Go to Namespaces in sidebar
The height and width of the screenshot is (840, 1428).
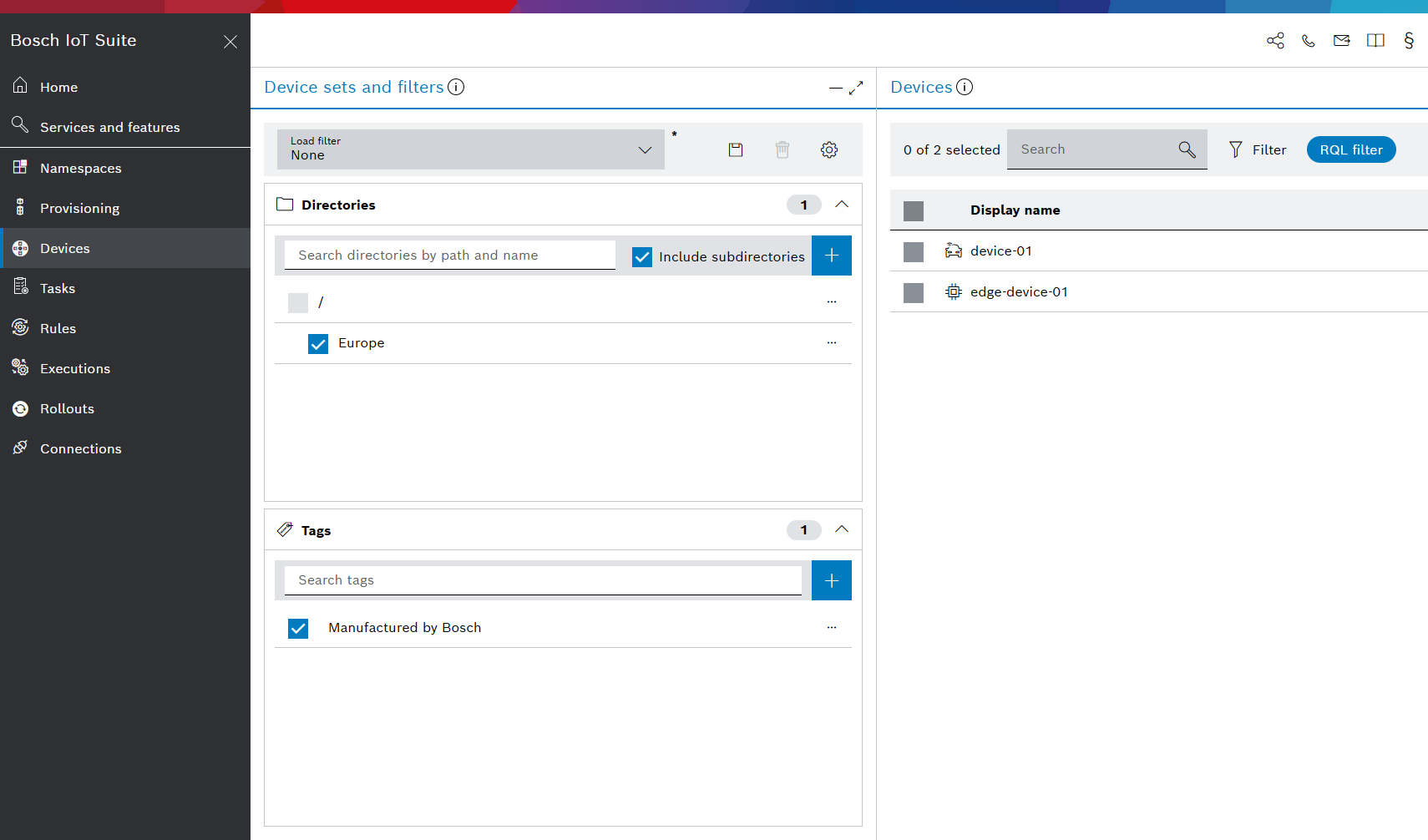tap(125, 168)
